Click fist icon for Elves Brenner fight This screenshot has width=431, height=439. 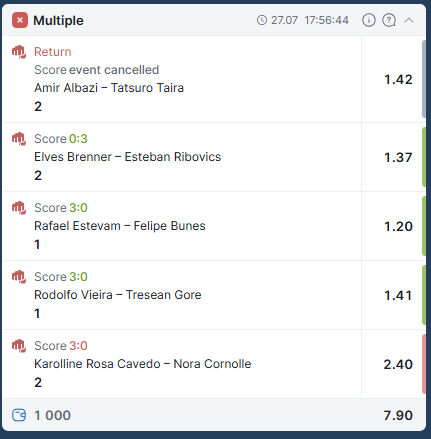tap(19, 139)
